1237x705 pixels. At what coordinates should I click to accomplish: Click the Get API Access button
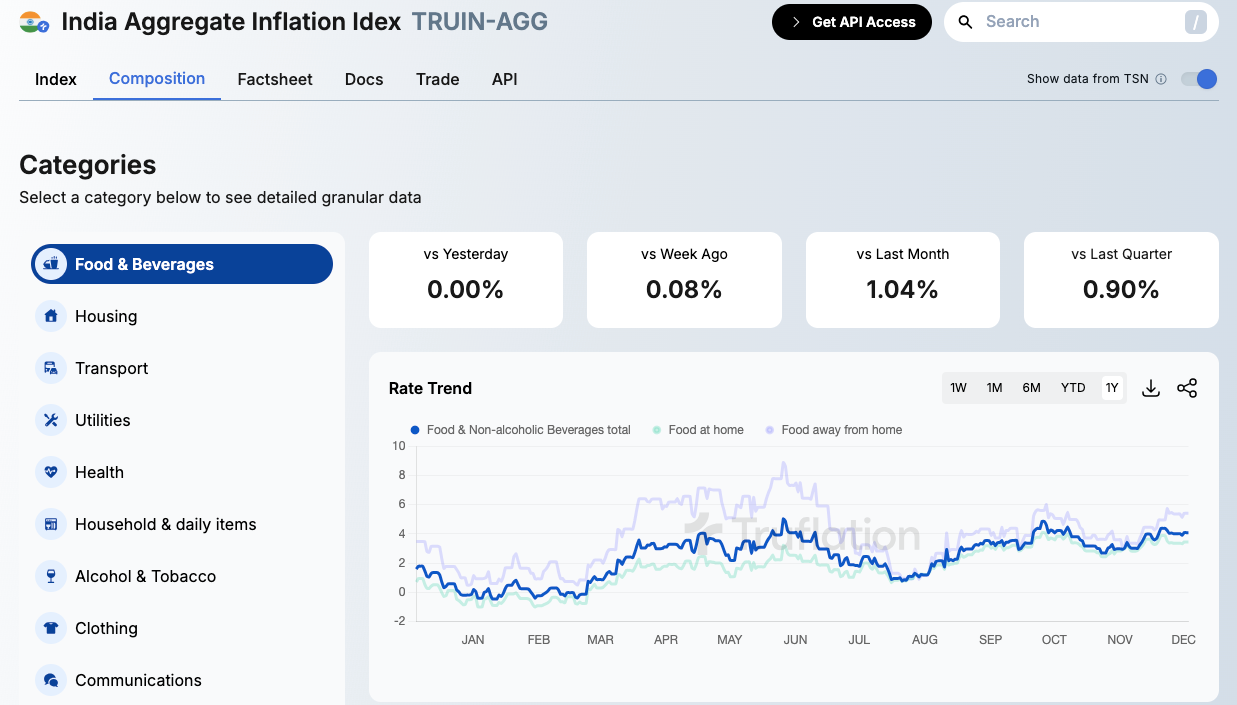[x=852, y=22]
